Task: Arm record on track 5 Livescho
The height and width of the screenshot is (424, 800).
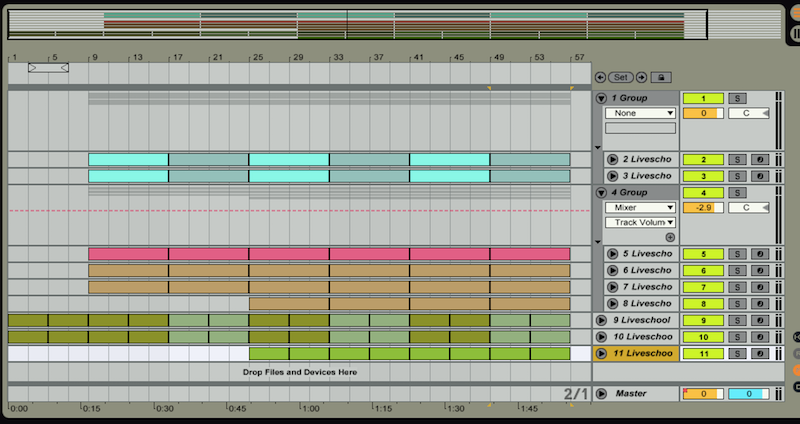Action: pos(760,254)
